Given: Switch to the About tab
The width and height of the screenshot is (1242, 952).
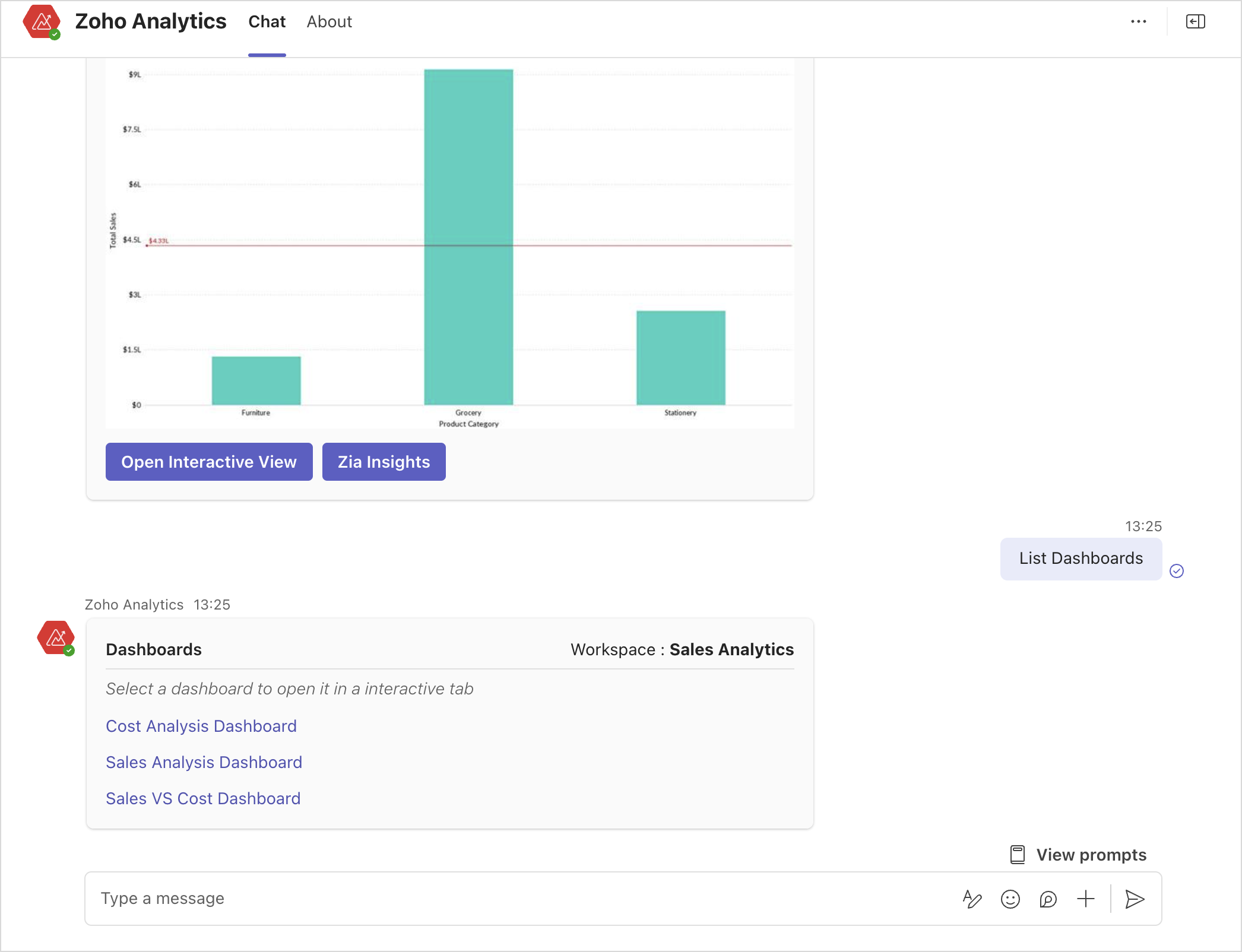Looking at the screenshot, I should pos(329,22).
